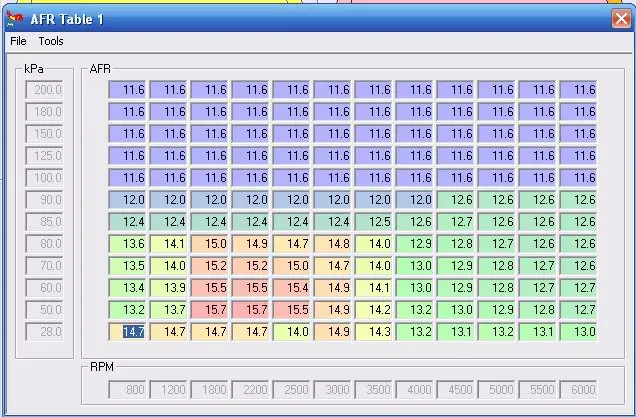
Task: Select the 12.7 AFR cell at 85.0 kPa, 4500 RPM
Action: [456, 221]
